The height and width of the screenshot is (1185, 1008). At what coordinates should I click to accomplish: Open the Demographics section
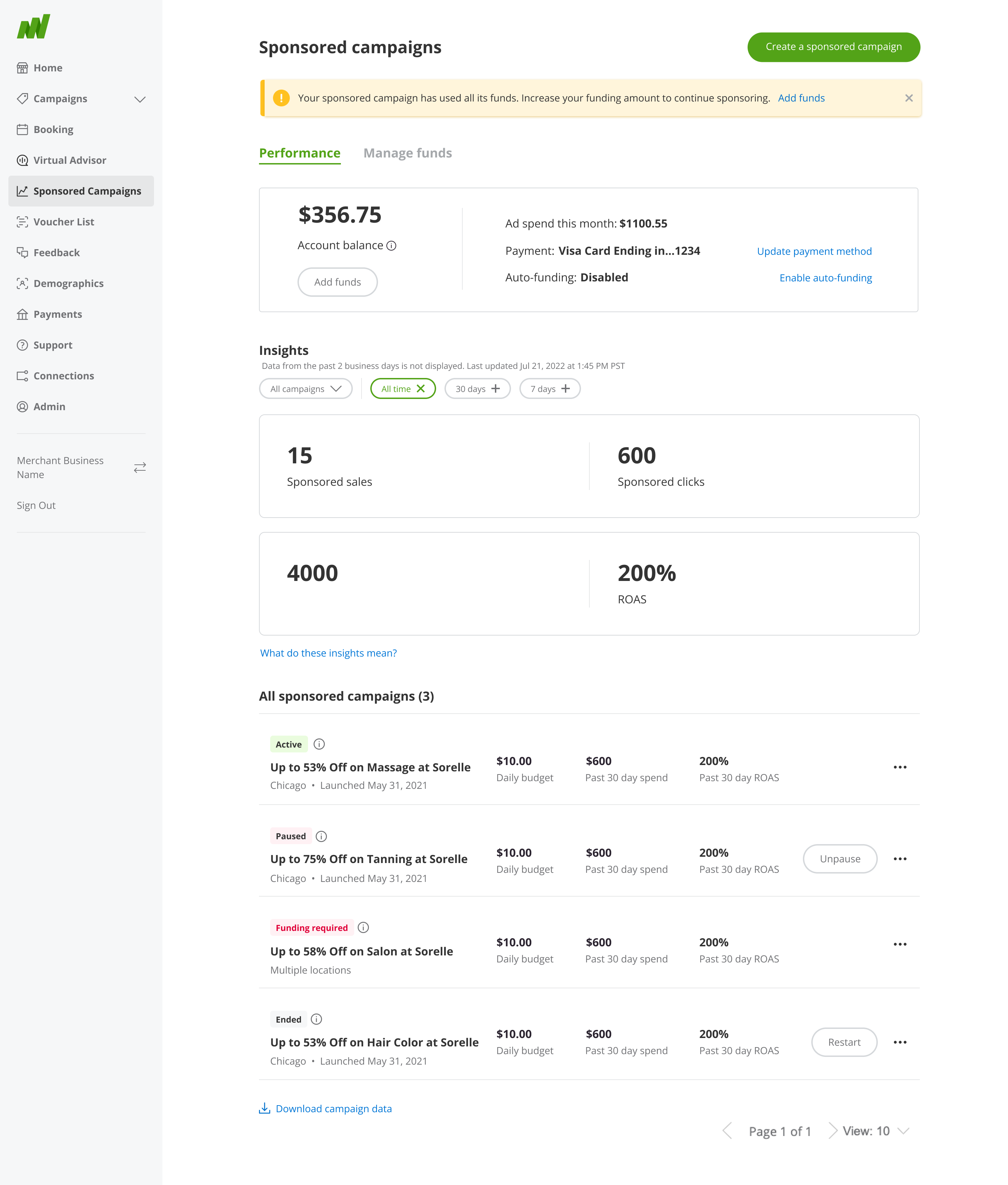click(x=68, y=283)
